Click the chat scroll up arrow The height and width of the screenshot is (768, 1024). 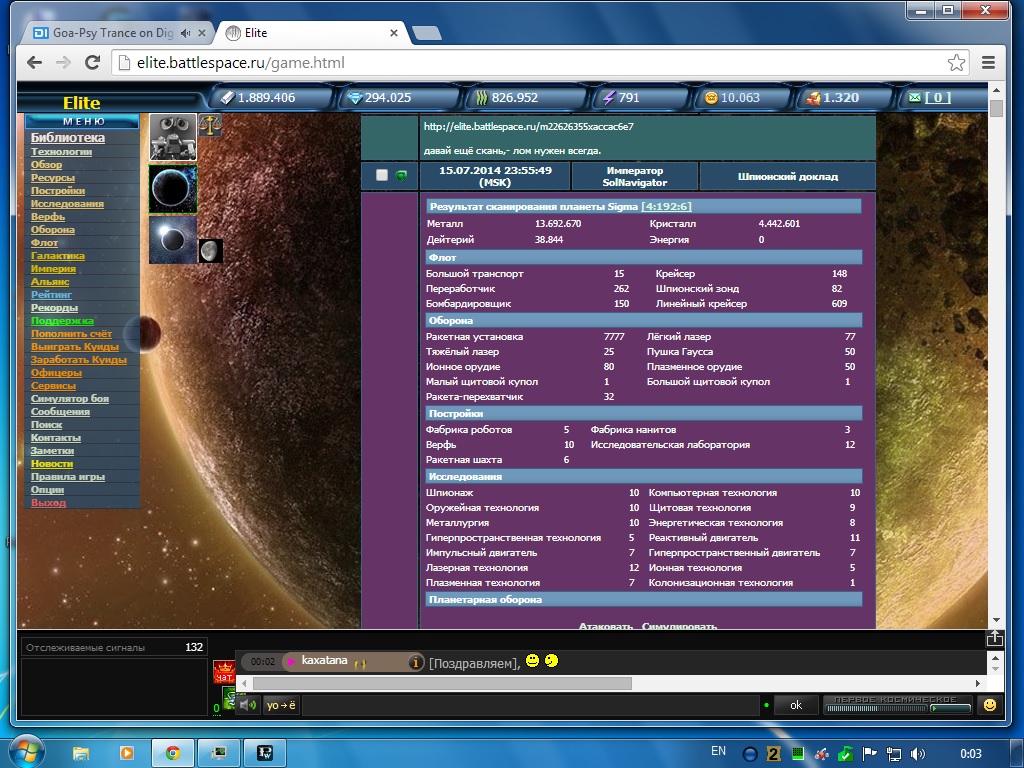[995, 658]
